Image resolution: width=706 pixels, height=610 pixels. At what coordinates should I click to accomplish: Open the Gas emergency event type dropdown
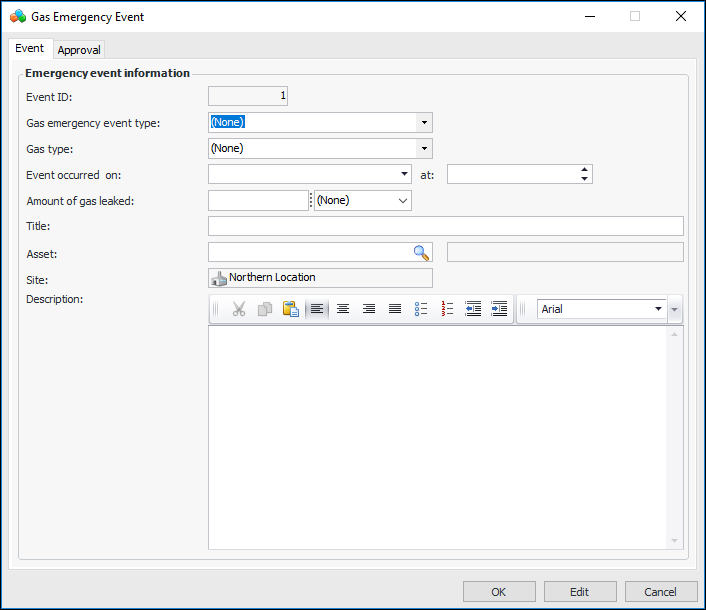click(424, 122)
